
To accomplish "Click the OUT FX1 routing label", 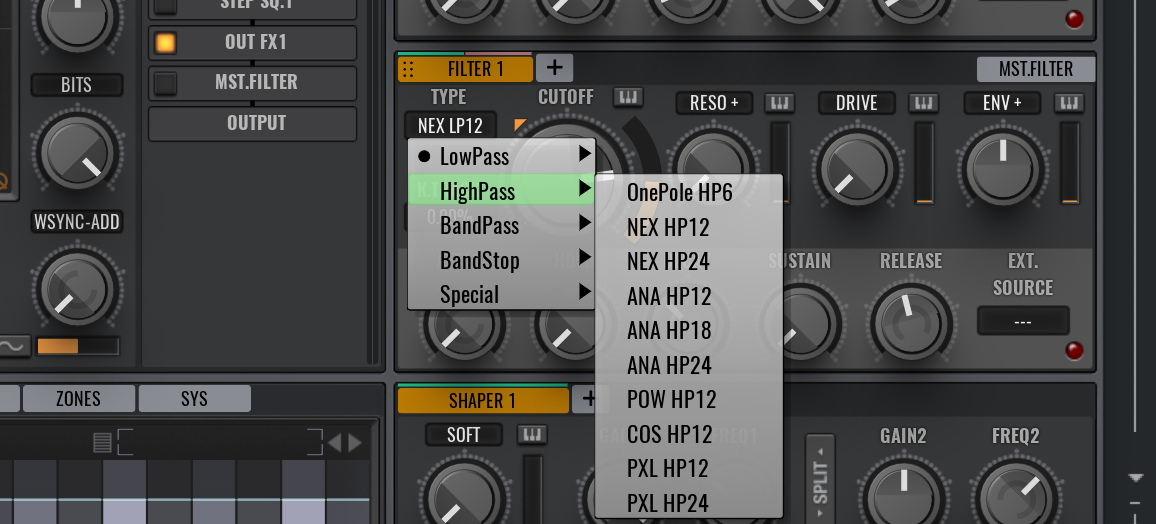I will coord(255,43).
